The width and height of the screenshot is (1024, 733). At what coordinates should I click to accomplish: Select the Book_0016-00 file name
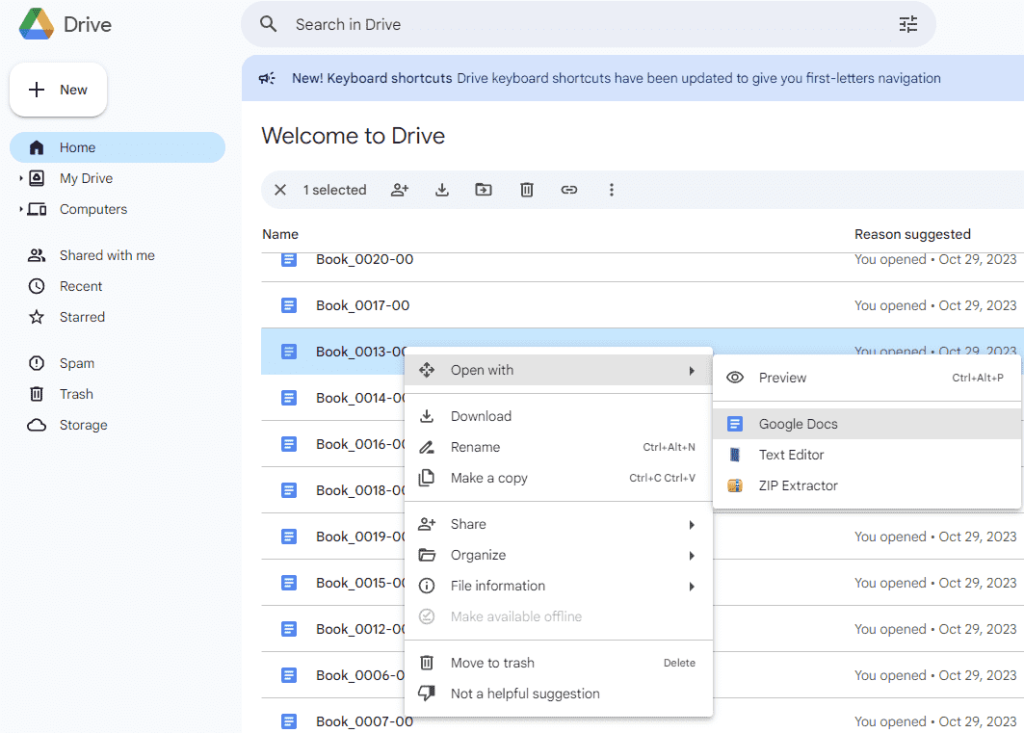click(360, 444)
